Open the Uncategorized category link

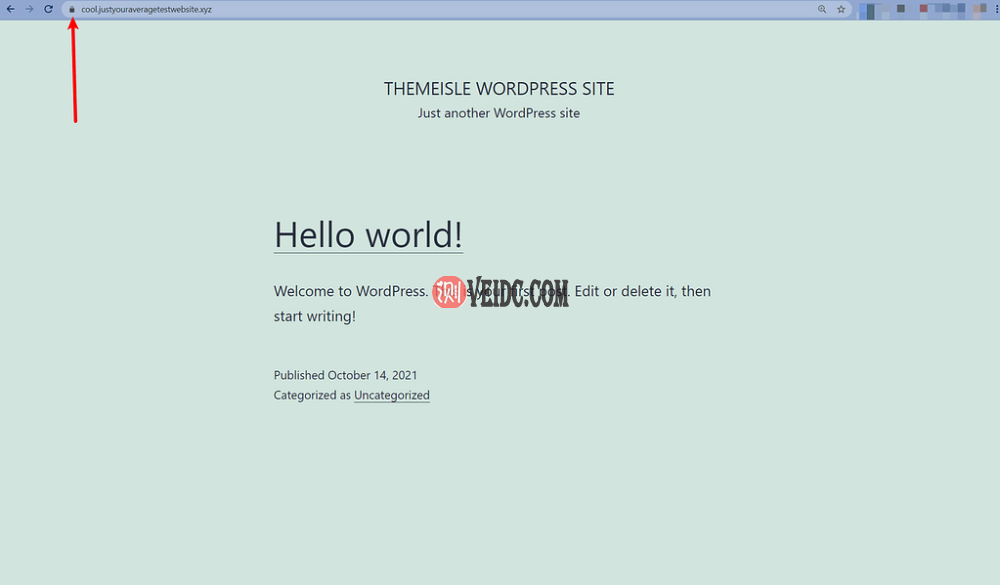click(392, 395)
